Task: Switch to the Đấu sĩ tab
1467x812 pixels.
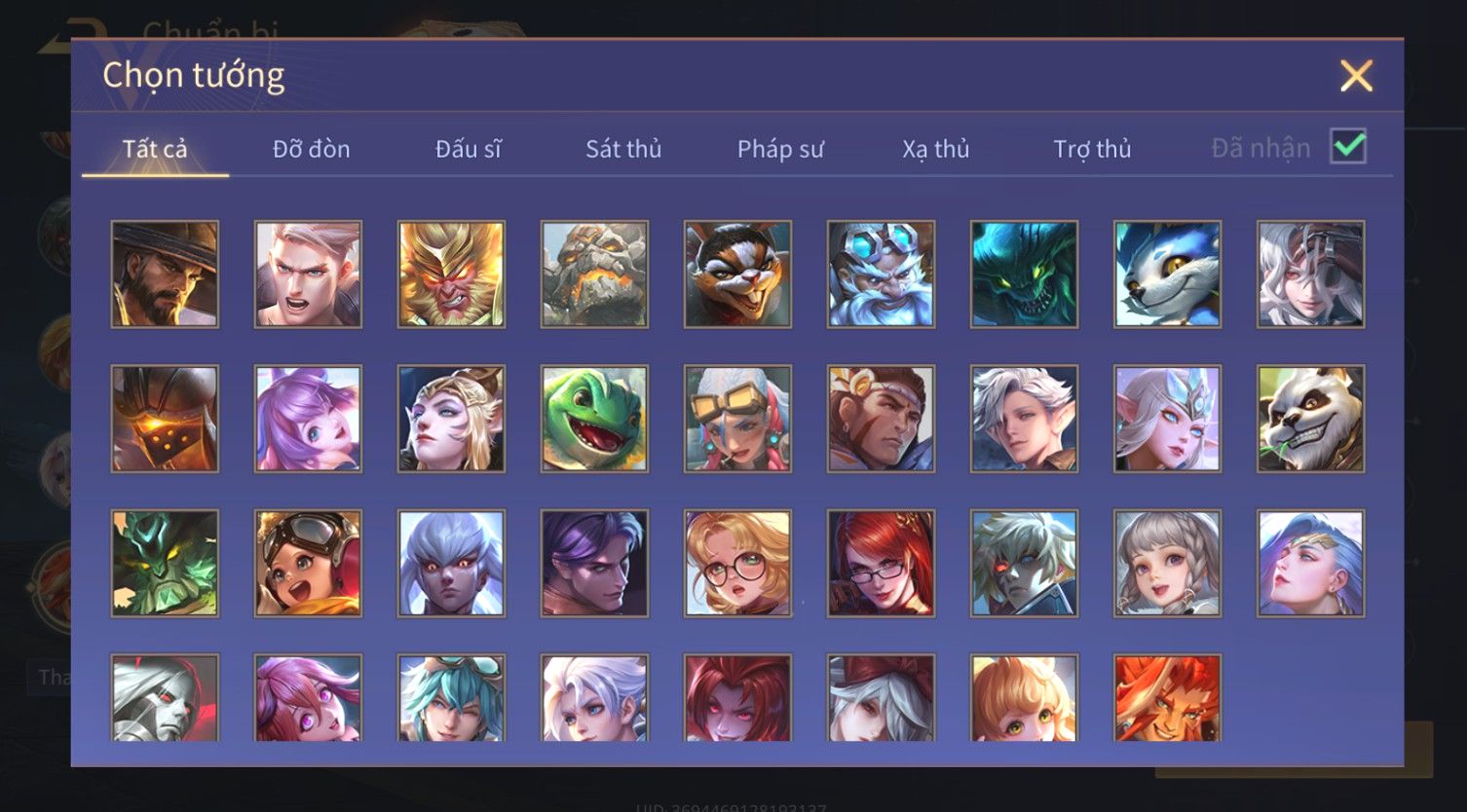Action: pos(469,149)
